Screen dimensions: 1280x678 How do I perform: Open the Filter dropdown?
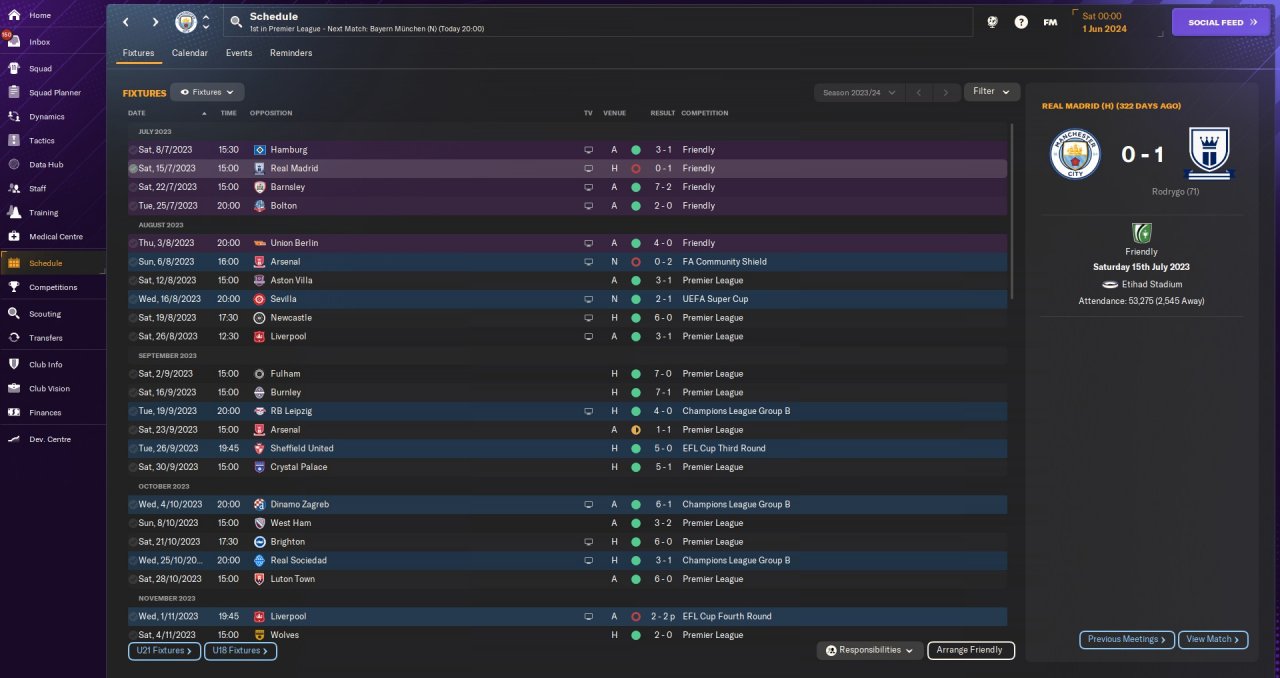click(991, 92)
